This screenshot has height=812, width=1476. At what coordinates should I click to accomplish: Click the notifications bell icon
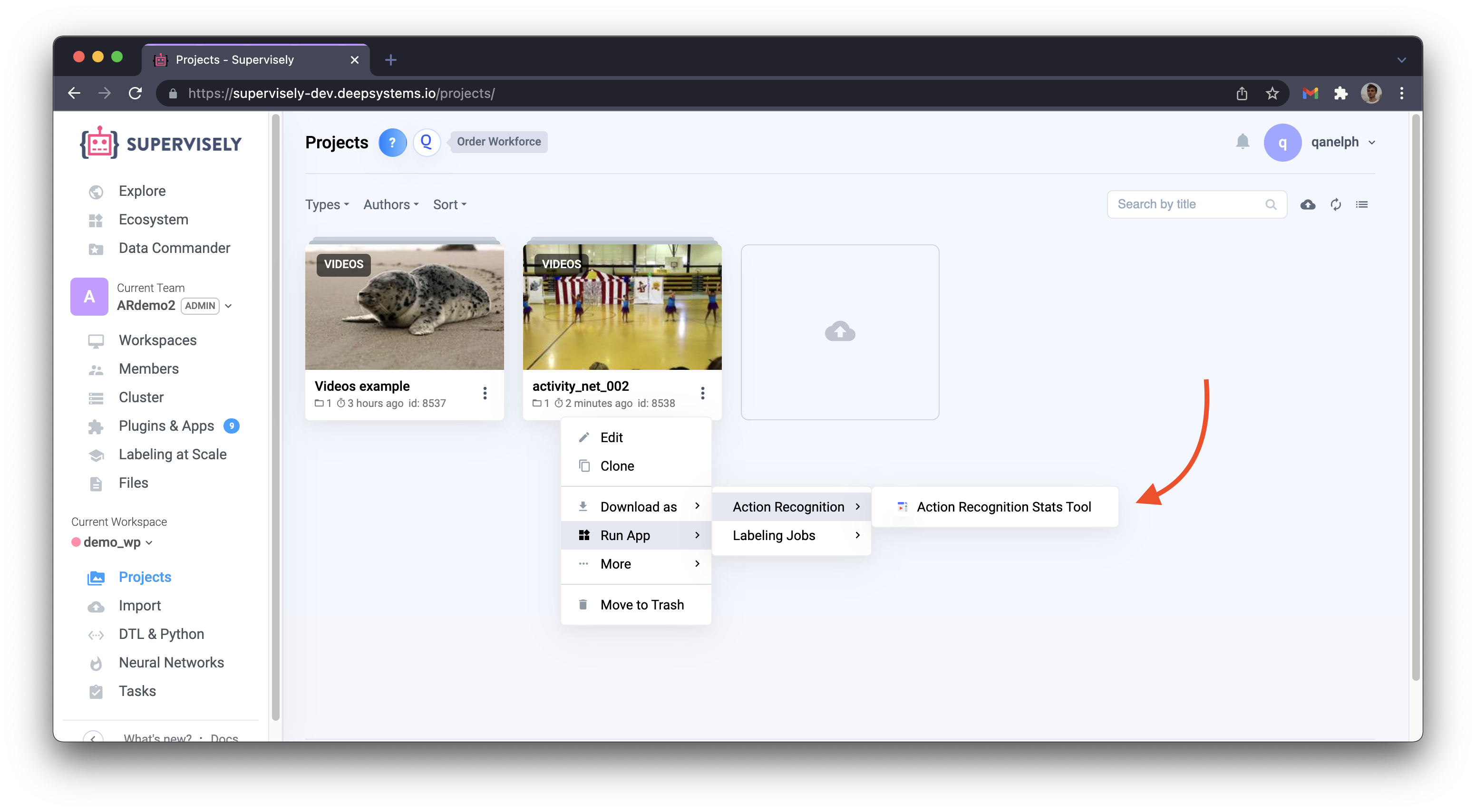coord(1242,142)
